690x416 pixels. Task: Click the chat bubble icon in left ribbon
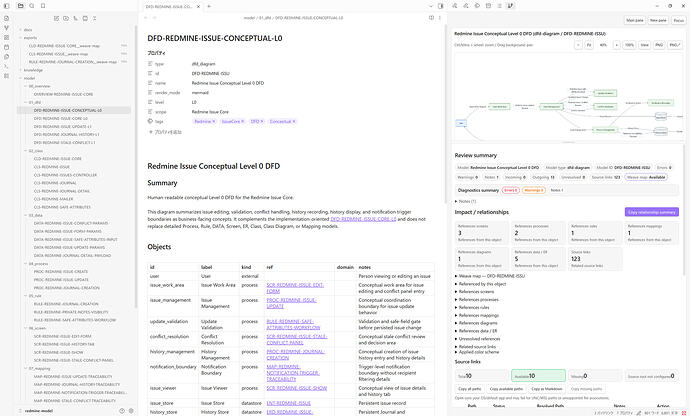pyautogui.click(x=6, y=57)
